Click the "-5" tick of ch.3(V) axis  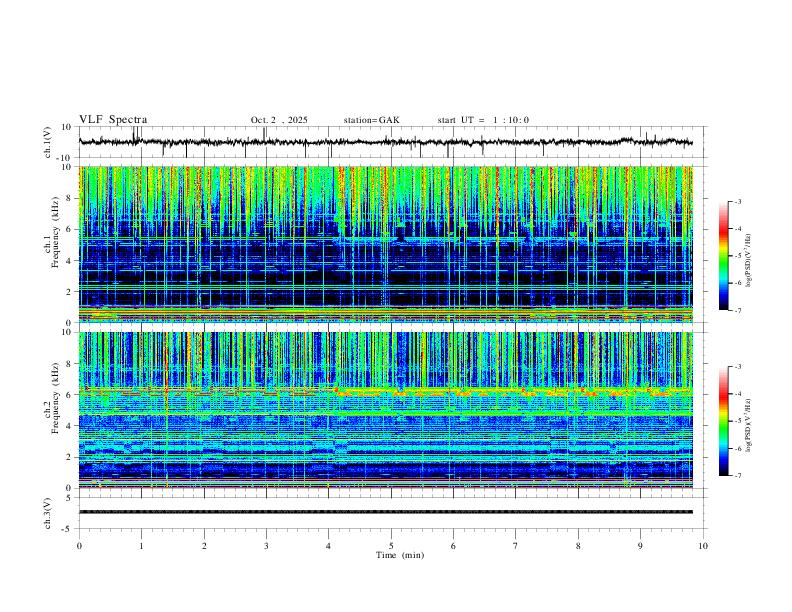pos(68,529)
